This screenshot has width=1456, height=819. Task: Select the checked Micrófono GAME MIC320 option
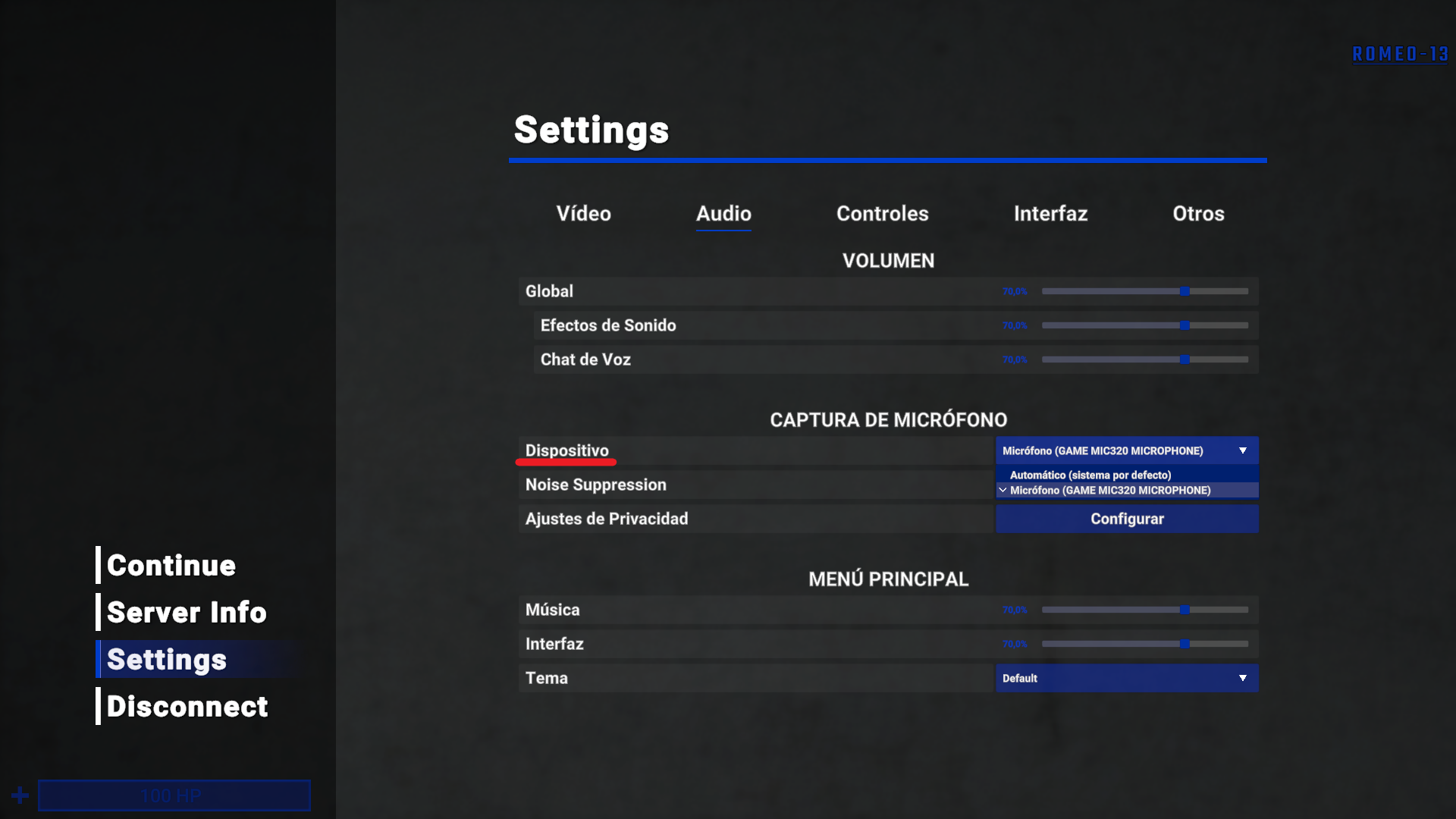click(x=1109, y=491)
